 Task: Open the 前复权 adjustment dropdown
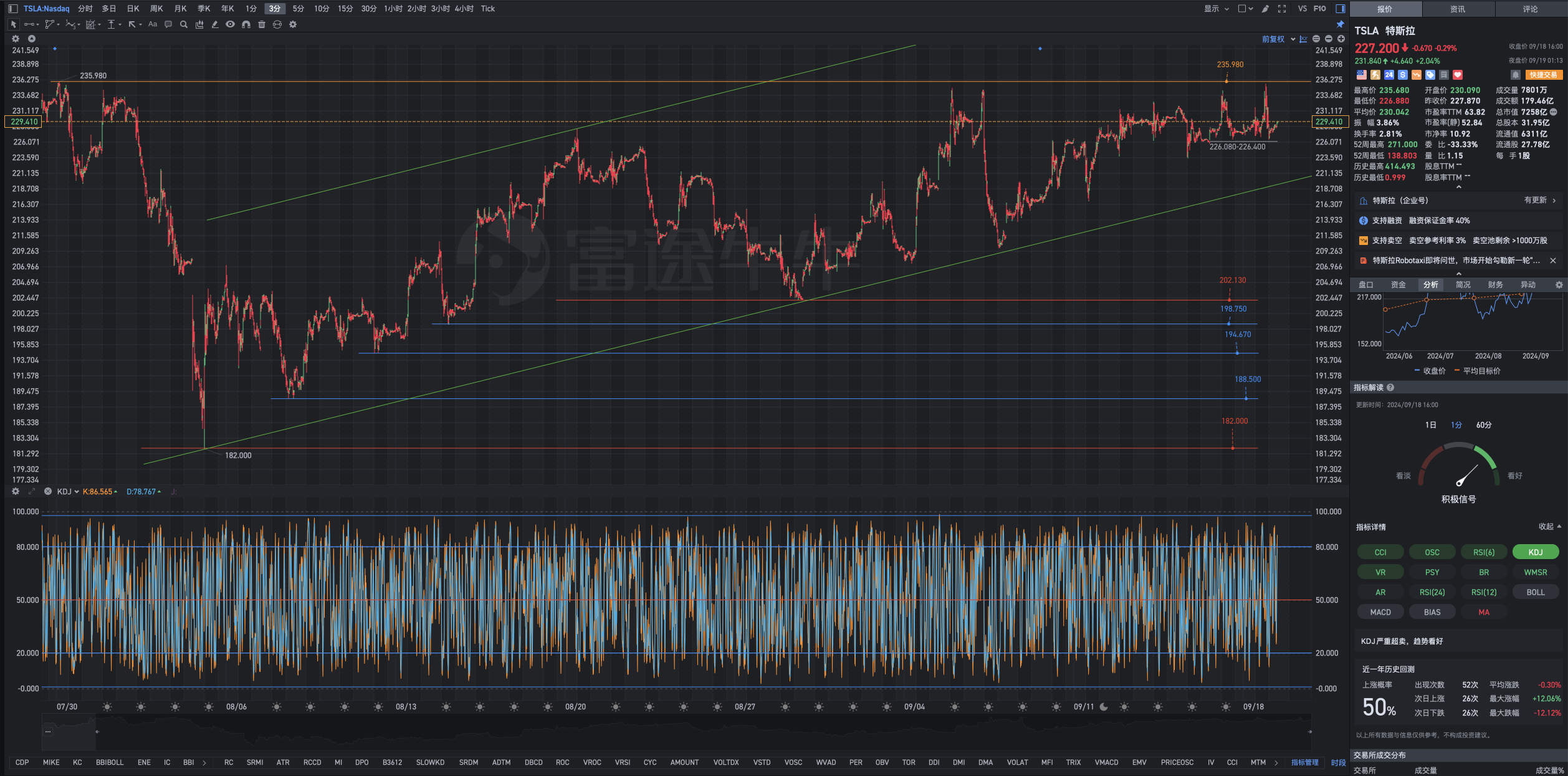(x=1278, y=39)
